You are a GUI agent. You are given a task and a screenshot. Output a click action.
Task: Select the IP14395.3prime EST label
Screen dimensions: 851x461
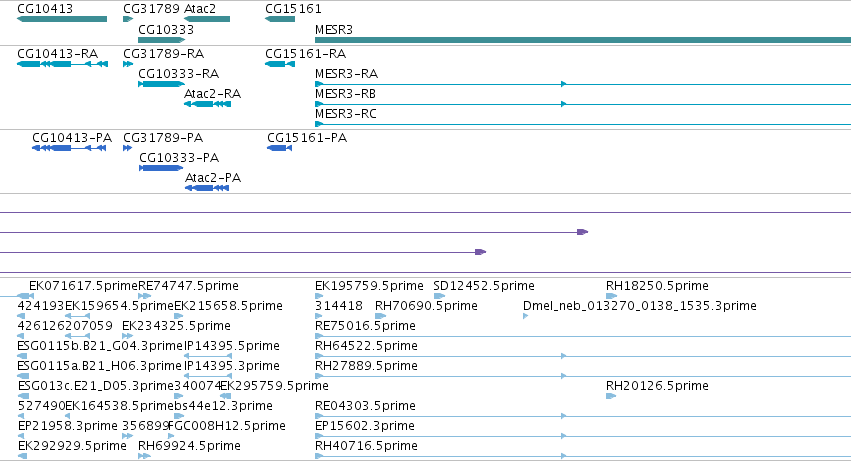pos(232,366)
